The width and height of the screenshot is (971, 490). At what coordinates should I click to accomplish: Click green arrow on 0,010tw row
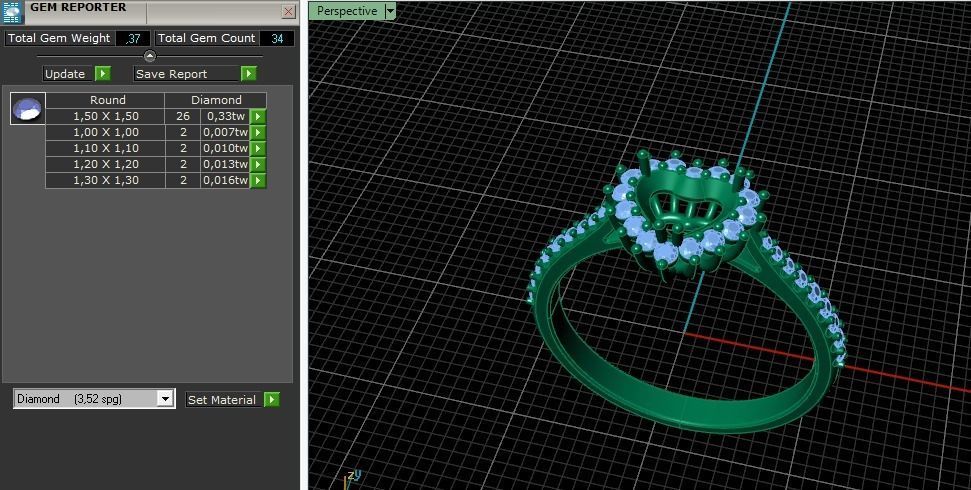pyautogui.click(x=258, y=148)
